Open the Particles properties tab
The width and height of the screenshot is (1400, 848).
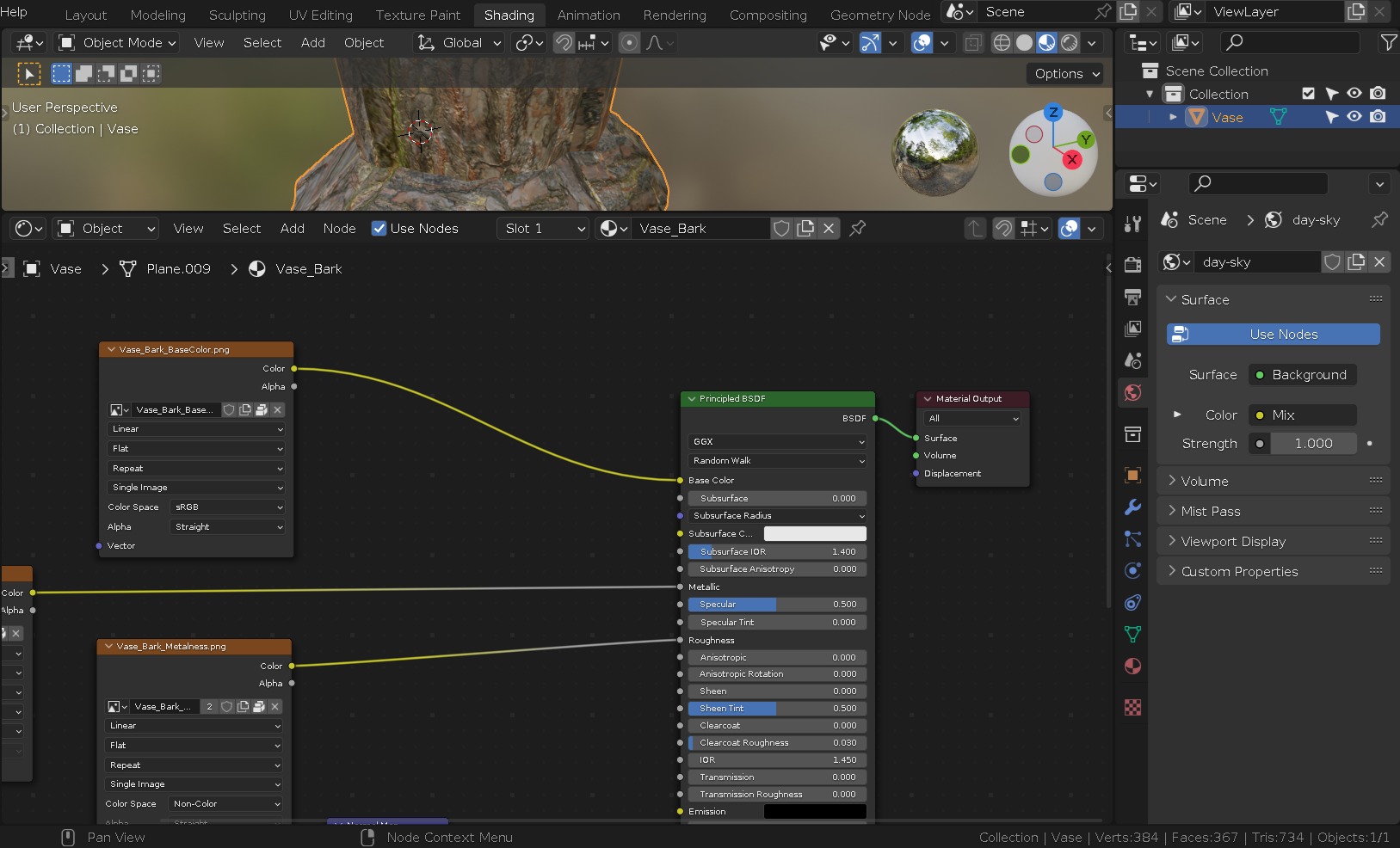(x=1132, y=538)
